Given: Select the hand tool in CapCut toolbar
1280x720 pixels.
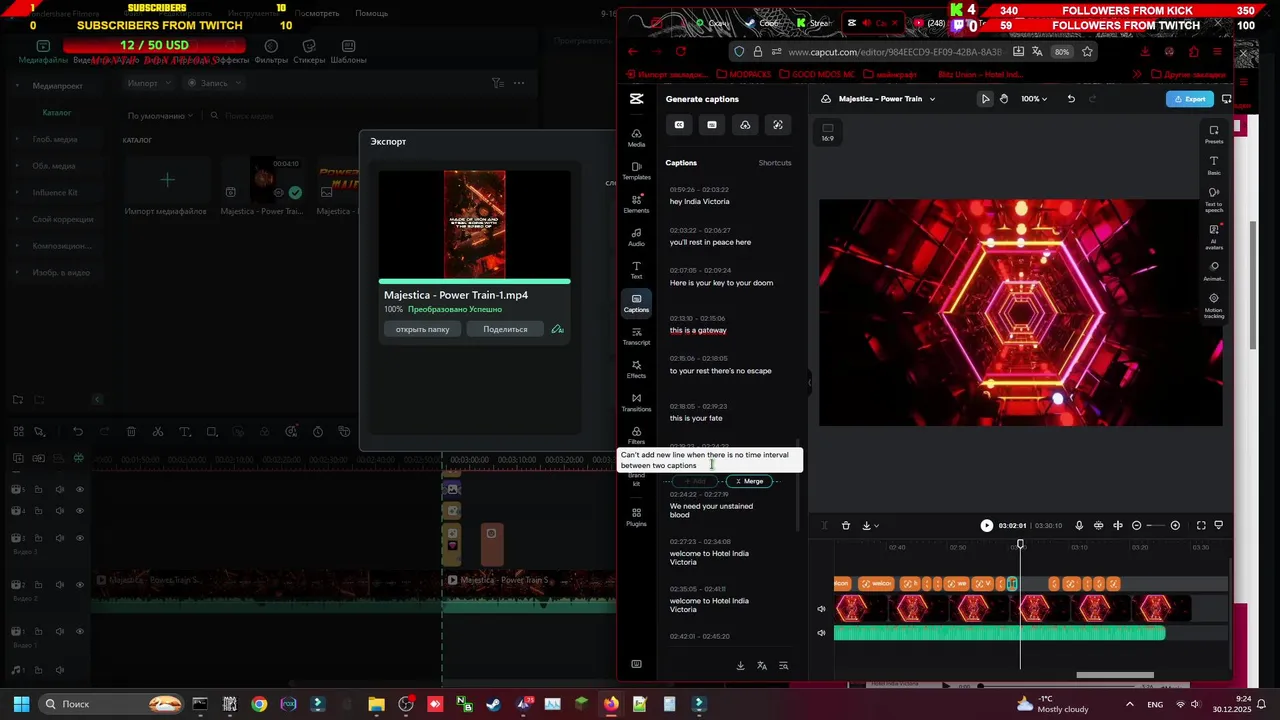Looking at the screenshot, I should [1004, 99].
